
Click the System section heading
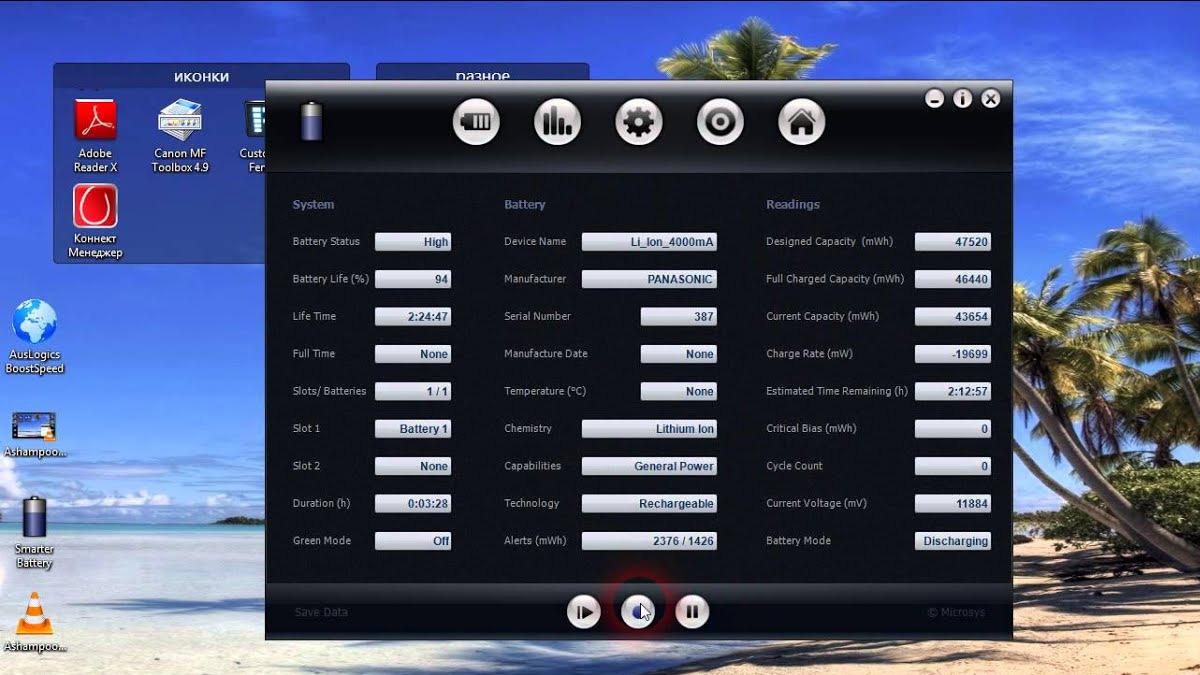(x=313, y=204)
